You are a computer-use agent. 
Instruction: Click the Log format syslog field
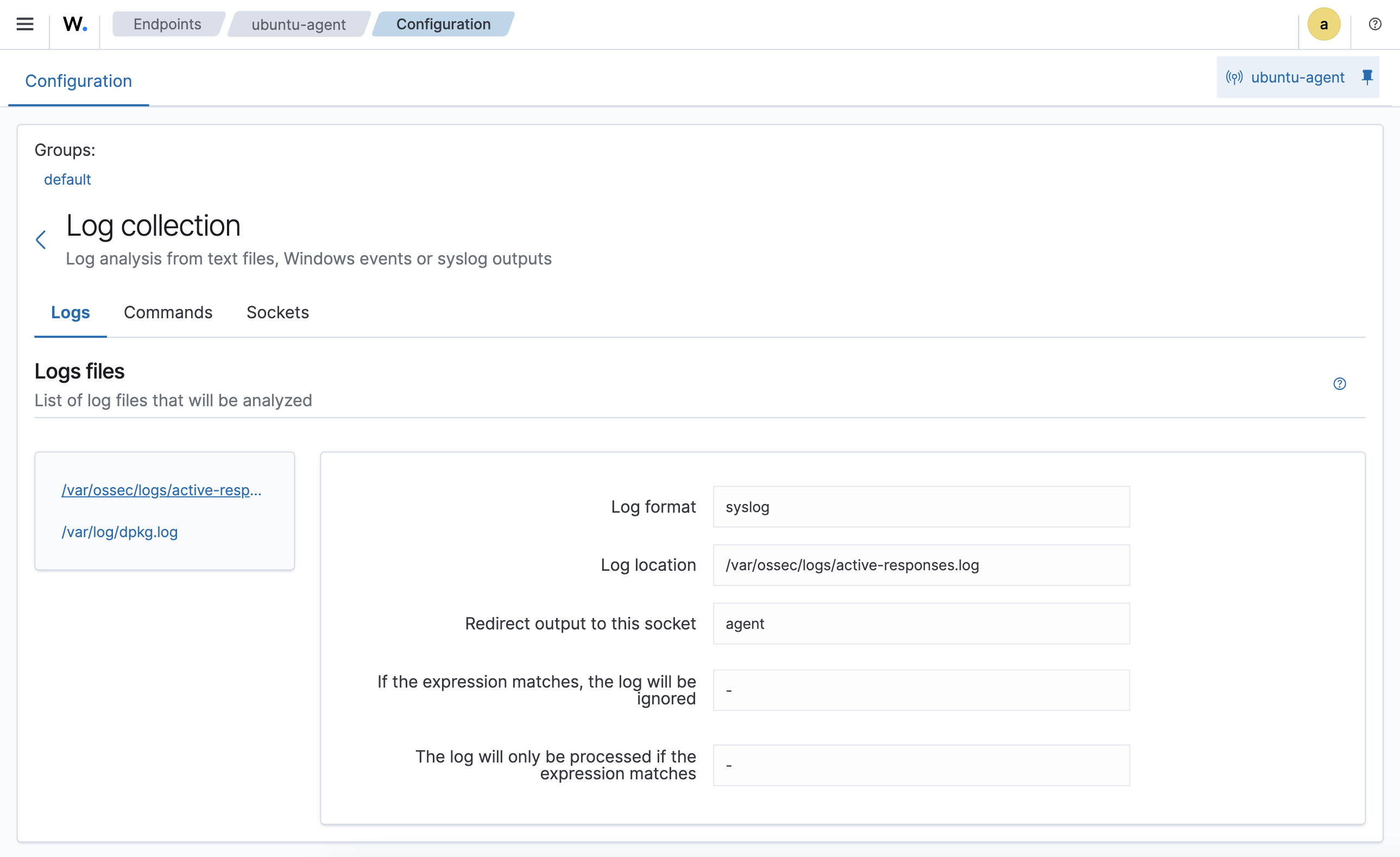click(920, 507)
